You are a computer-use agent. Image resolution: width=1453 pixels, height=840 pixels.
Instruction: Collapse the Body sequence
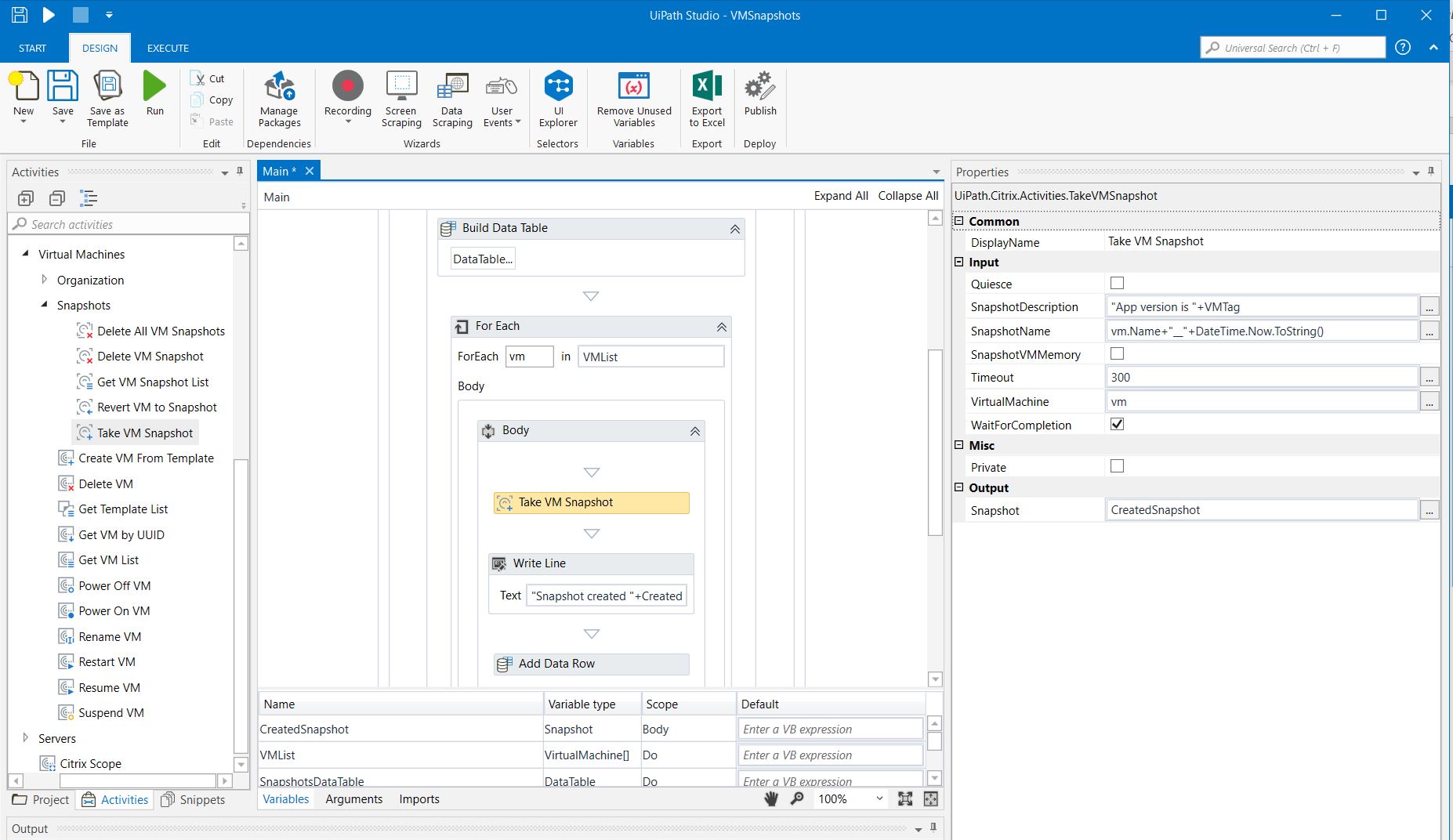click(694, 432)
